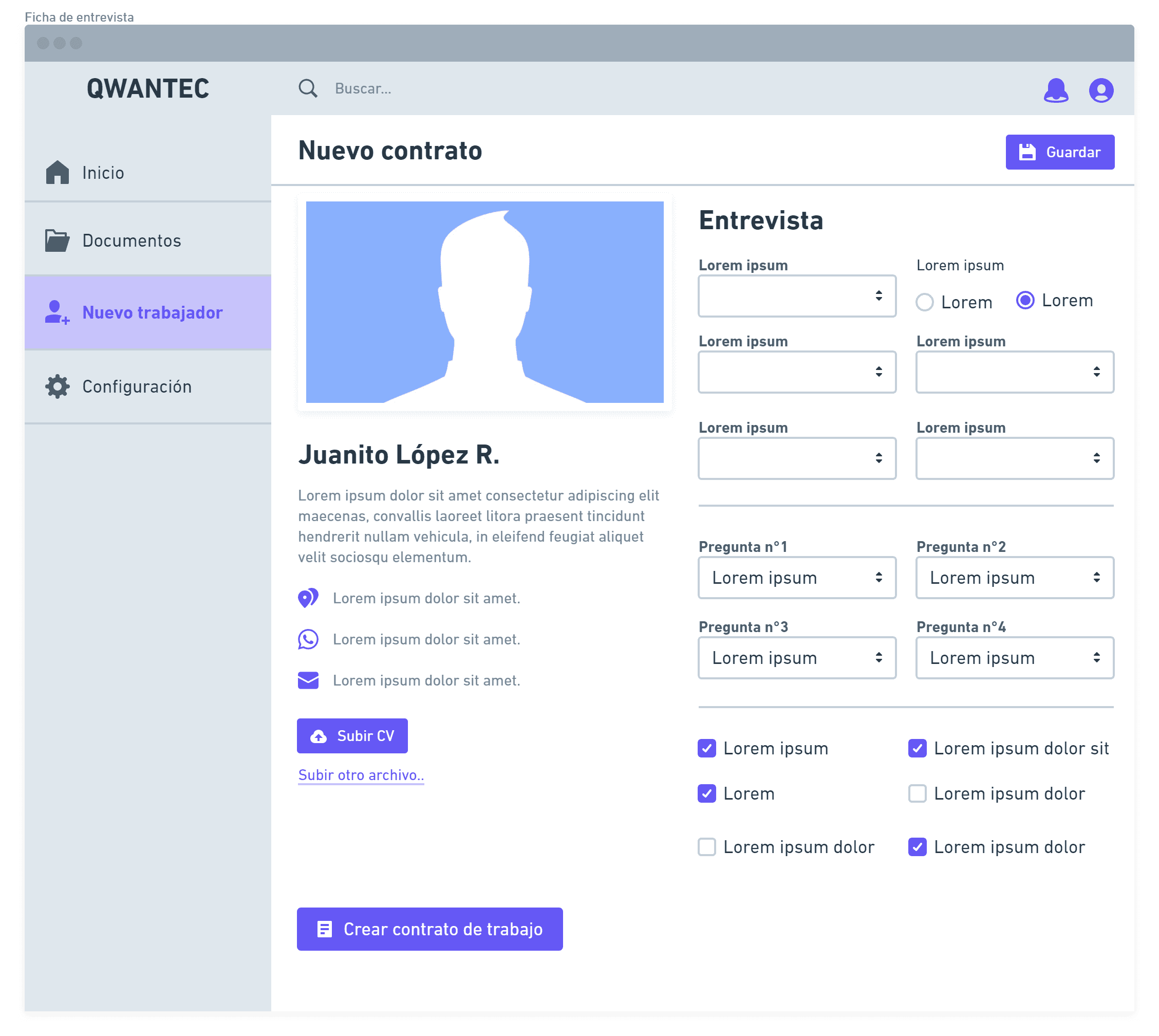Click the Configuración gear icon
This screenshot has width=1159, height=1036.
click(x=58, y=386)
